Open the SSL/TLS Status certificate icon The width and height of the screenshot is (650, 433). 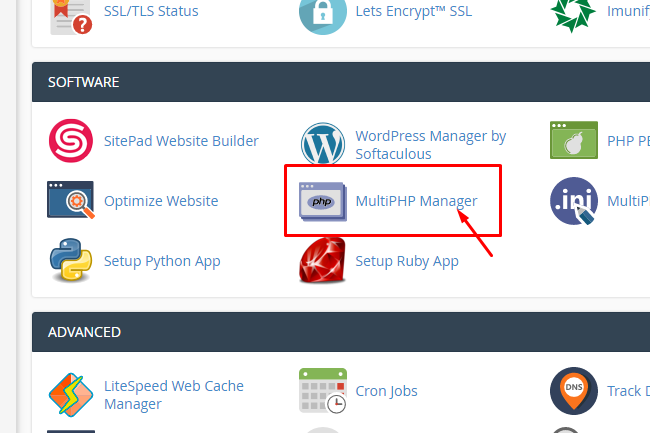71,17
